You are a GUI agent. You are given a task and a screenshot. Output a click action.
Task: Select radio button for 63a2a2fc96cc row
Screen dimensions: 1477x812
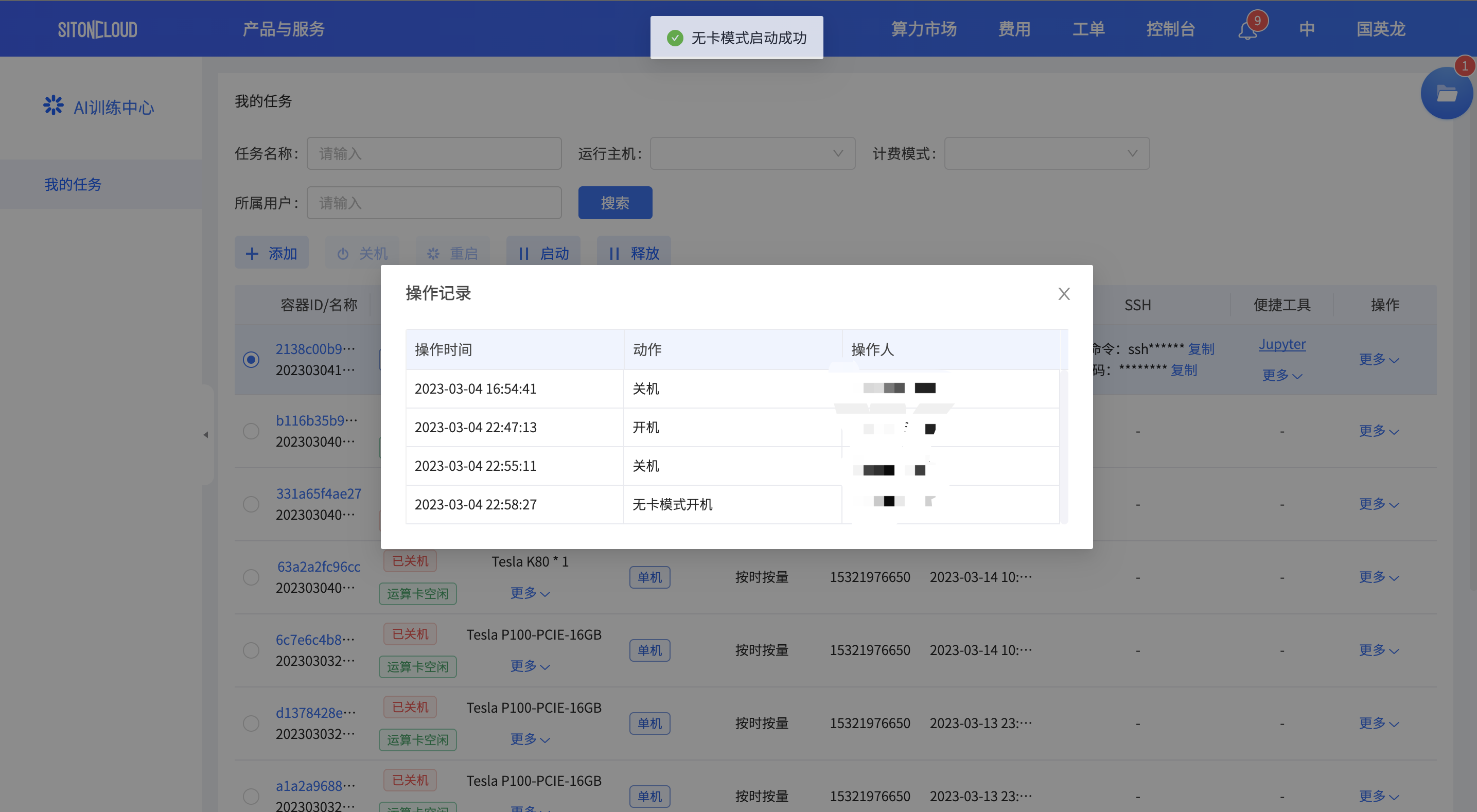click(251, 577)
